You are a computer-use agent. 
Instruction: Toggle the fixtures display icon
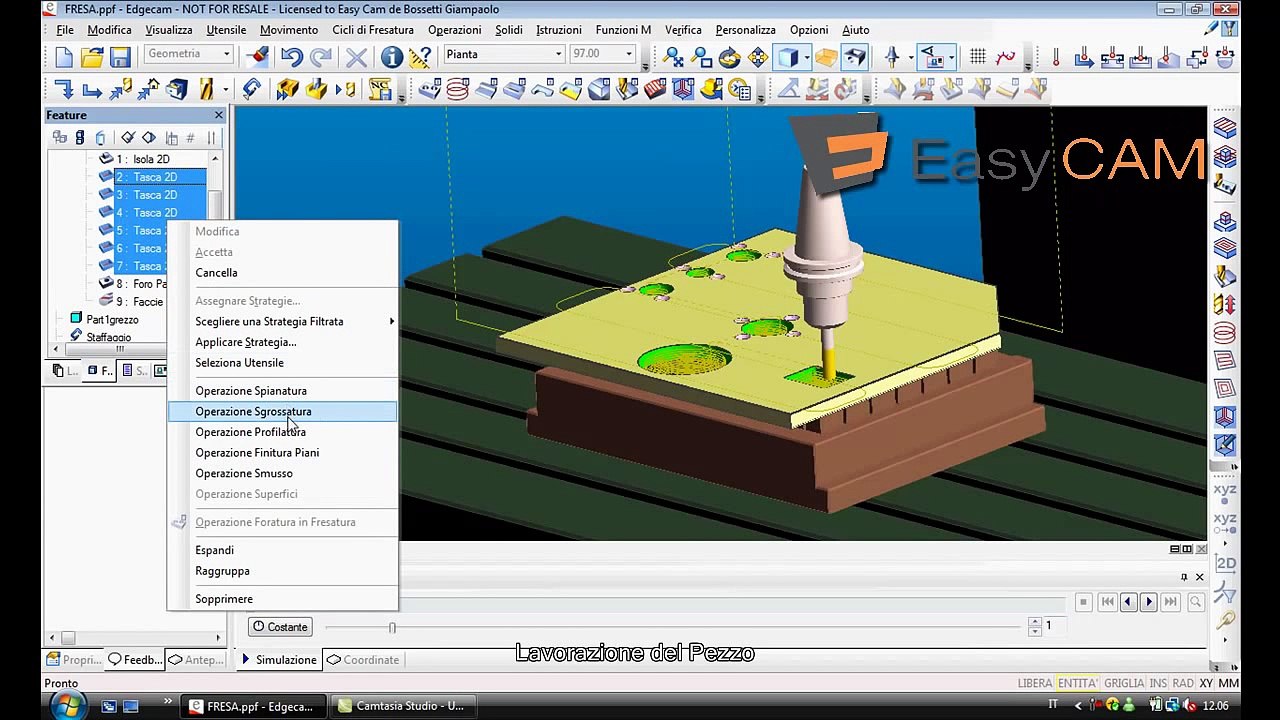click(x=854, y=57)
